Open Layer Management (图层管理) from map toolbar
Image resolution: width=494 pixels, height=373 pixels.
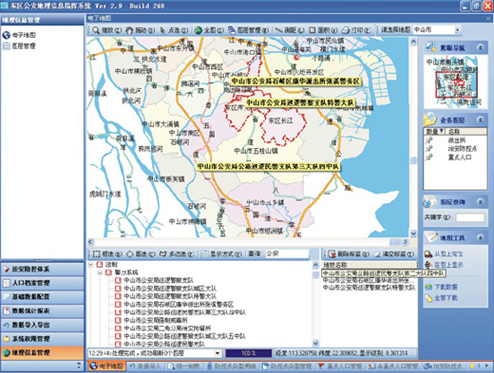[x=248, y=30]
